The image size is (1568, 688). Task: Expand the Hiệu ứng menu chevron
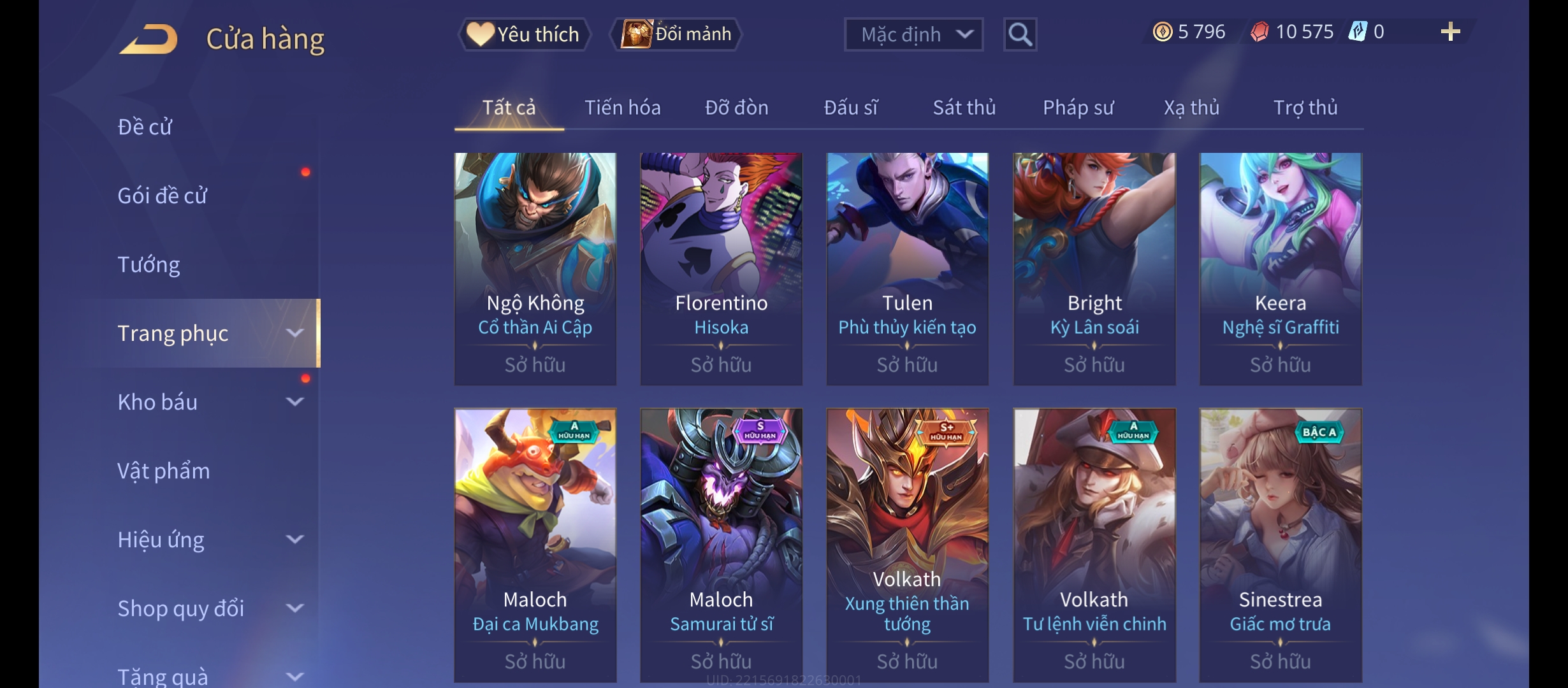[x=294, y=540]
